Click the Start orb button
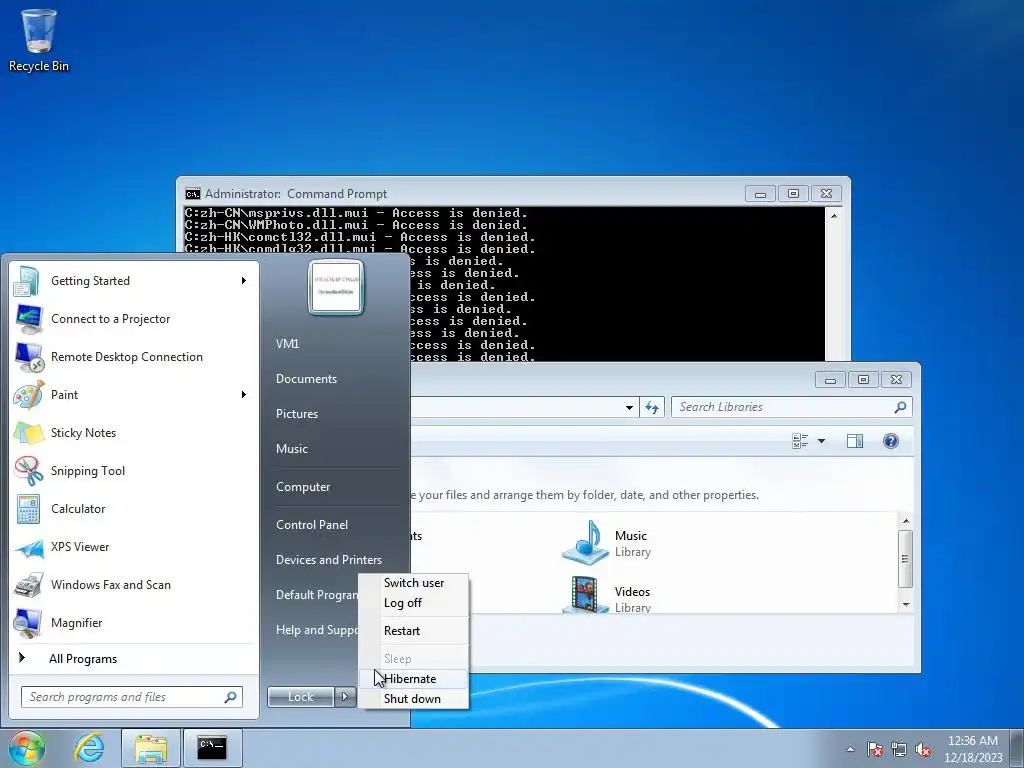This screenshot has width=1024, height=768. (x=26, y=748)
